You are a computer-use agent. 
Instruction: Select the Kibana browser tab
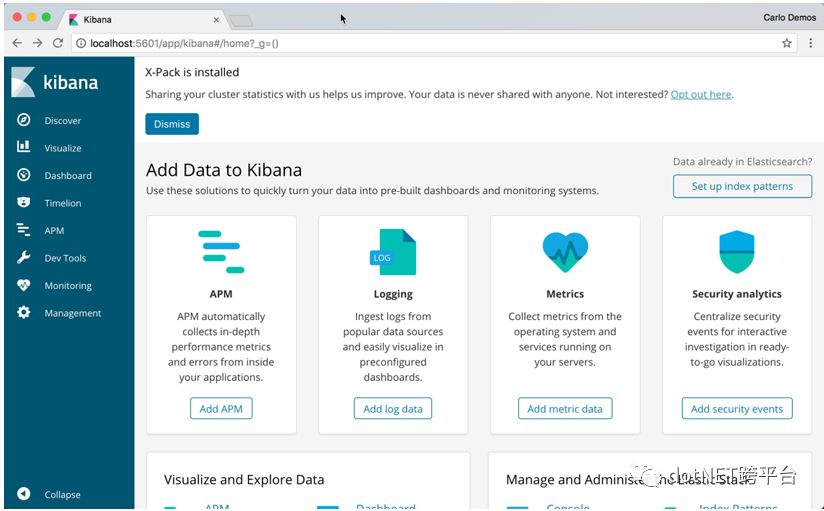click(x=142, y=19)
